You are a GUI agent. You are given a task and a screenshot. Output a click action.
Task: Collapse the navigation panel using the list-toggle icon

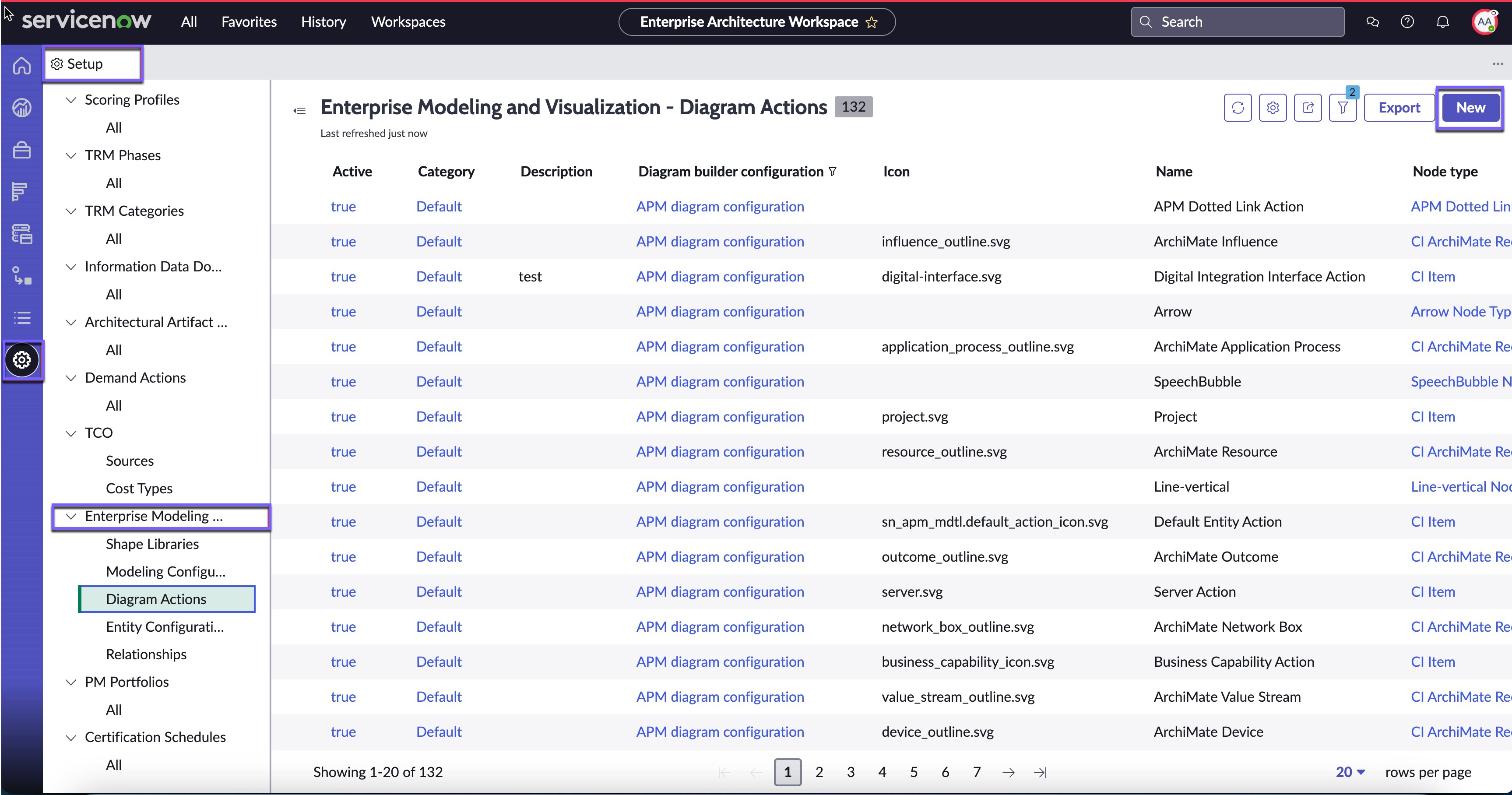(x=299, y=110)
